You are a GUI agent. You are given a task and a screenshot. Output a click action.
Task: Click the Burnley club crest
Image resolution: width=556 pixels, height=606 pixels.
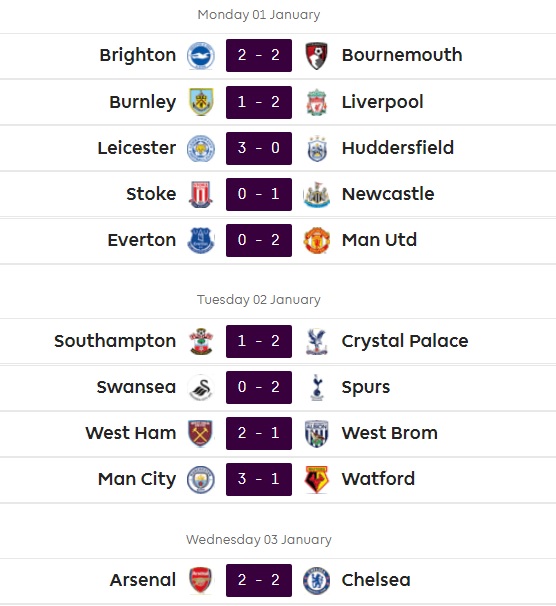[x=201, y=102]
